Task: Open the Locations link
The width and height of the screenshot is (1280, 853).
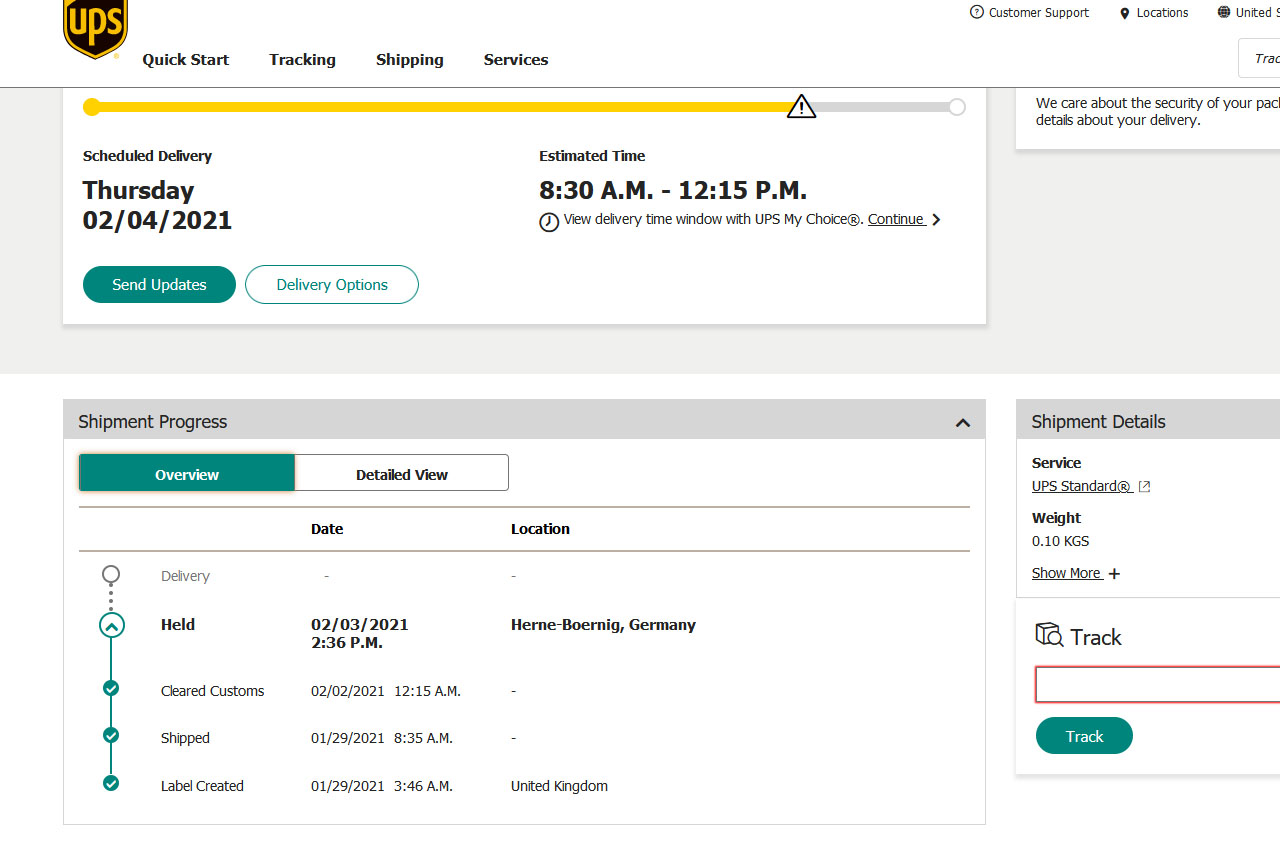Action: click(1162, 13)
